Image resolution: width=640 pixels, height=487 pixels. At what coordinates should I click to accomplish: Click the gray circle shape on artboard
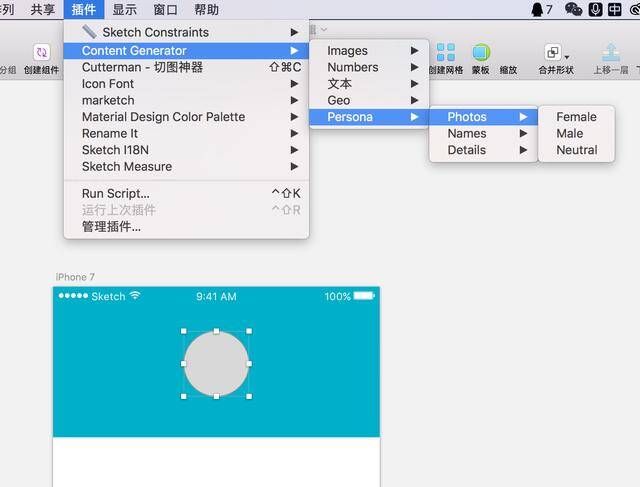(216, 363)
